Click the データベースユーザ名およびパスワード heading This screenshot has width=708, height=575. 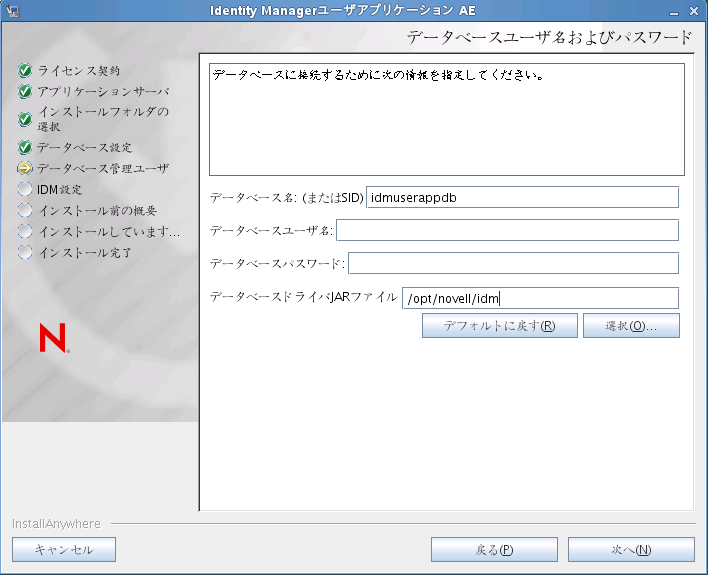coord(550,37)
